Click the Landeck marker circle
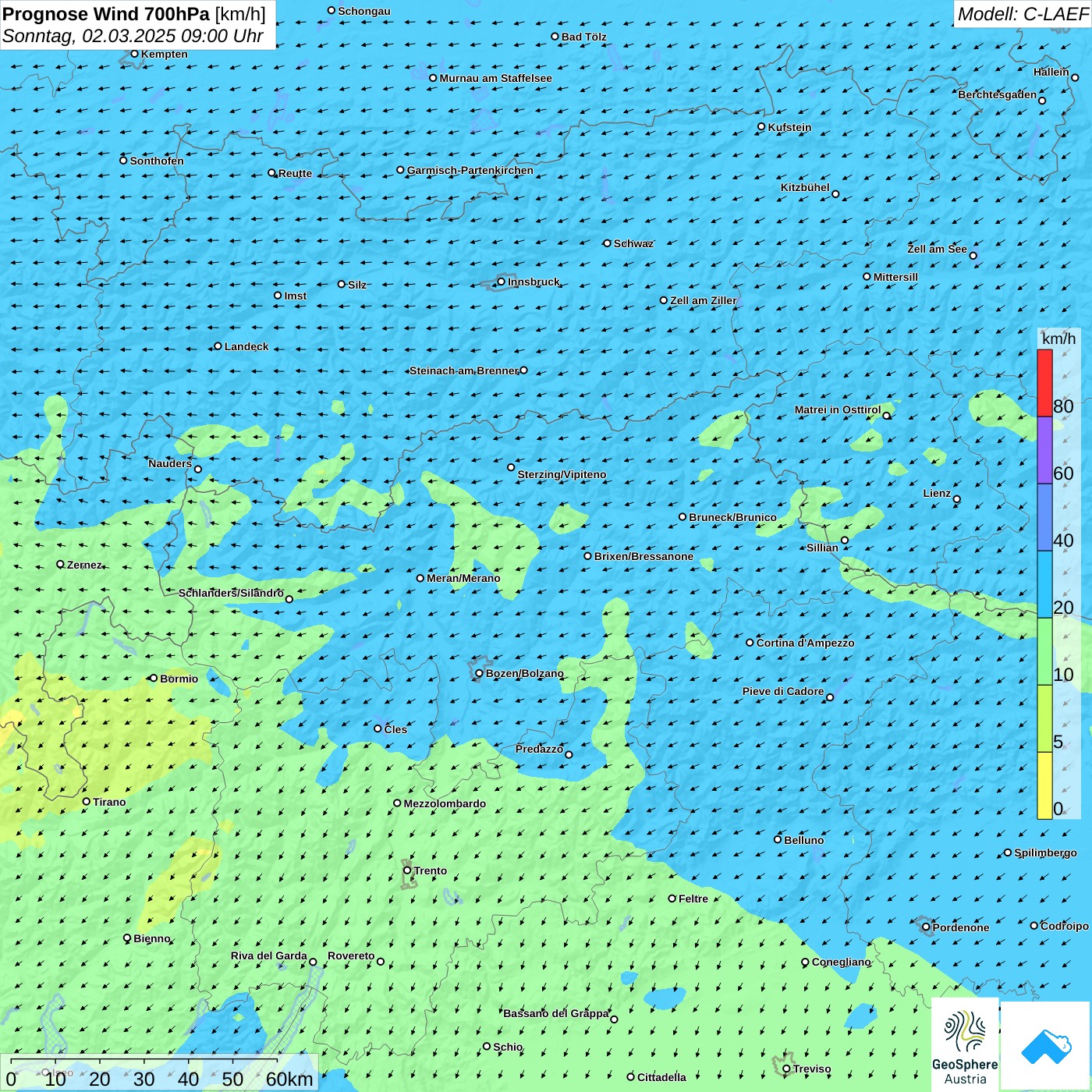 pyautogui.click(x=218, y=346)
